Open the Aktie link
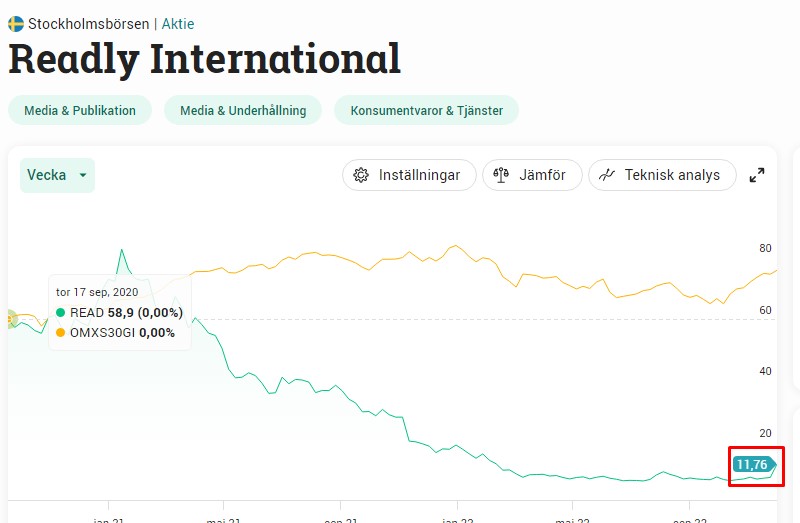Viewport: 800px width, 523px height. click(x=178, y=23)
